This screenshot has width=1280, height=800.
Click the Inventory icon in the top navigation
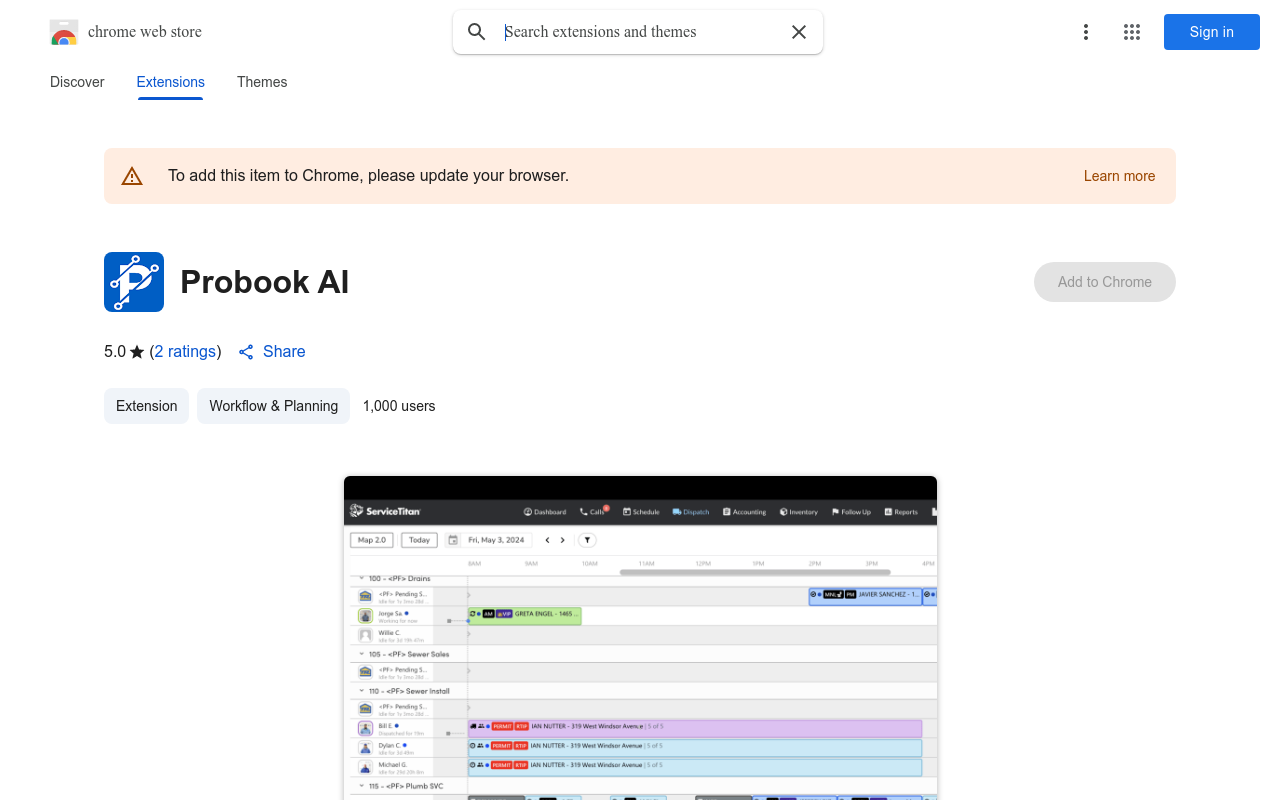(x=783, y=512)
